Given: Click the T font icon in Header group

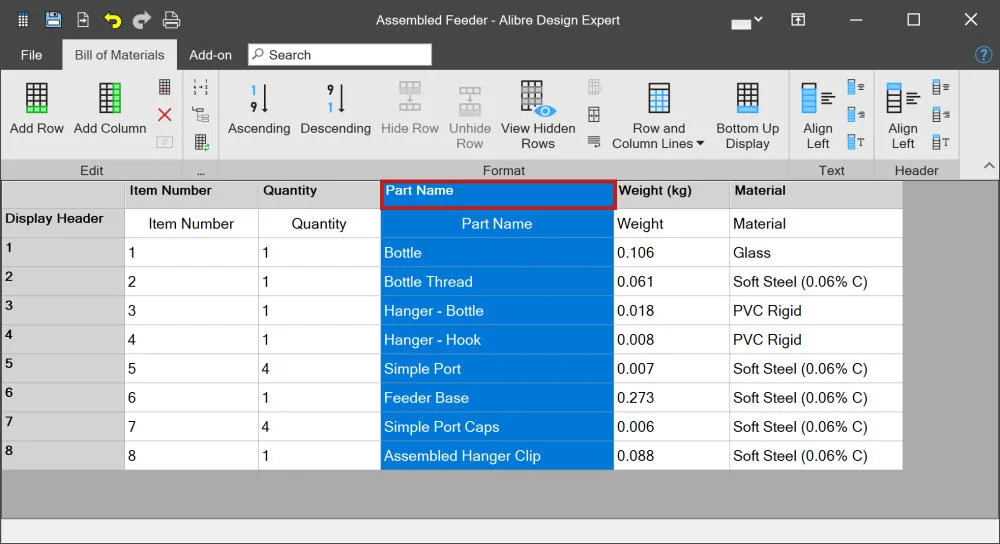Looking at the screenshot, I should click(x=941, y=142).
